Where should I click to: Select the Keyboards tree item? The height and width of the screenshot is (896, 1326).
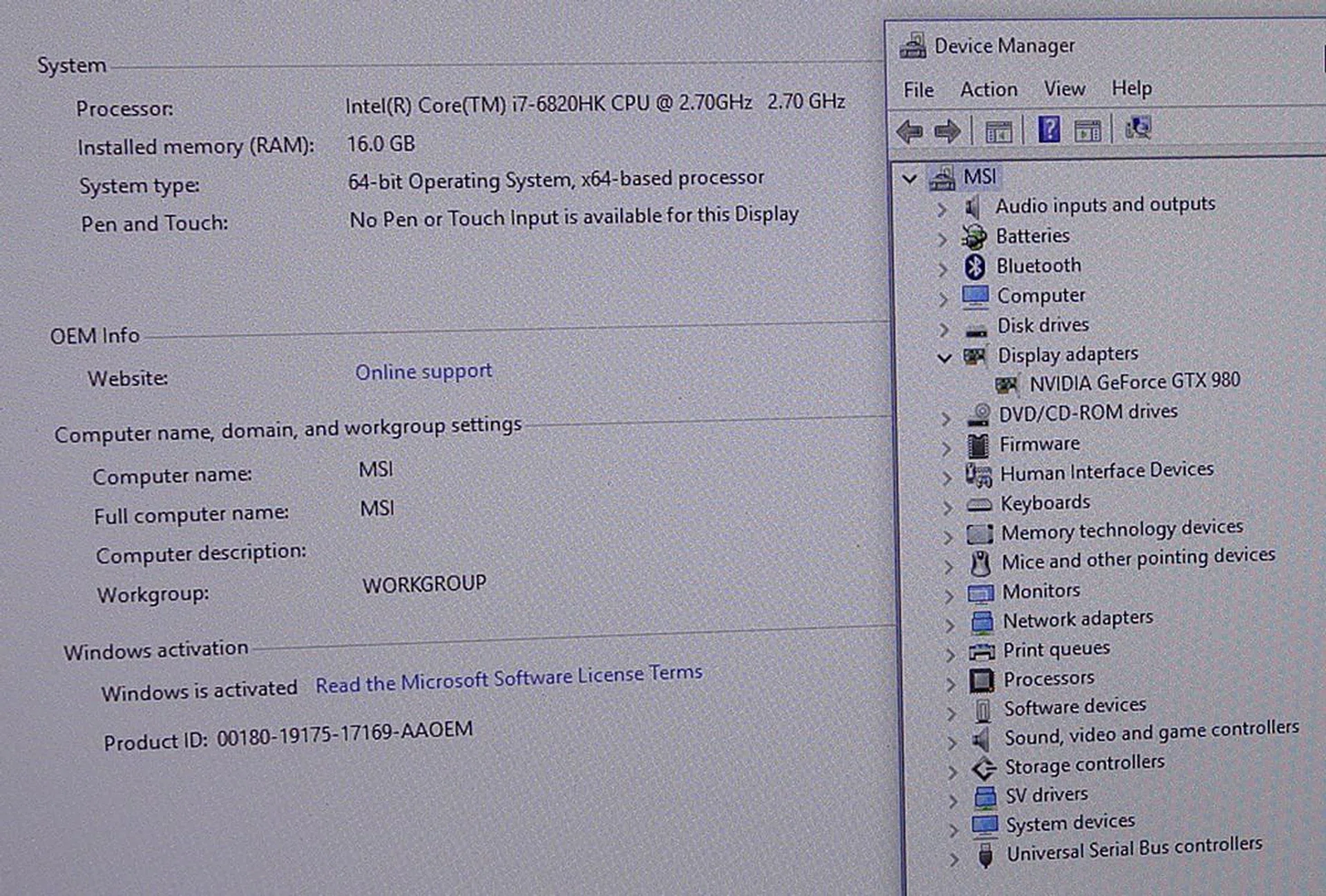1045,503
